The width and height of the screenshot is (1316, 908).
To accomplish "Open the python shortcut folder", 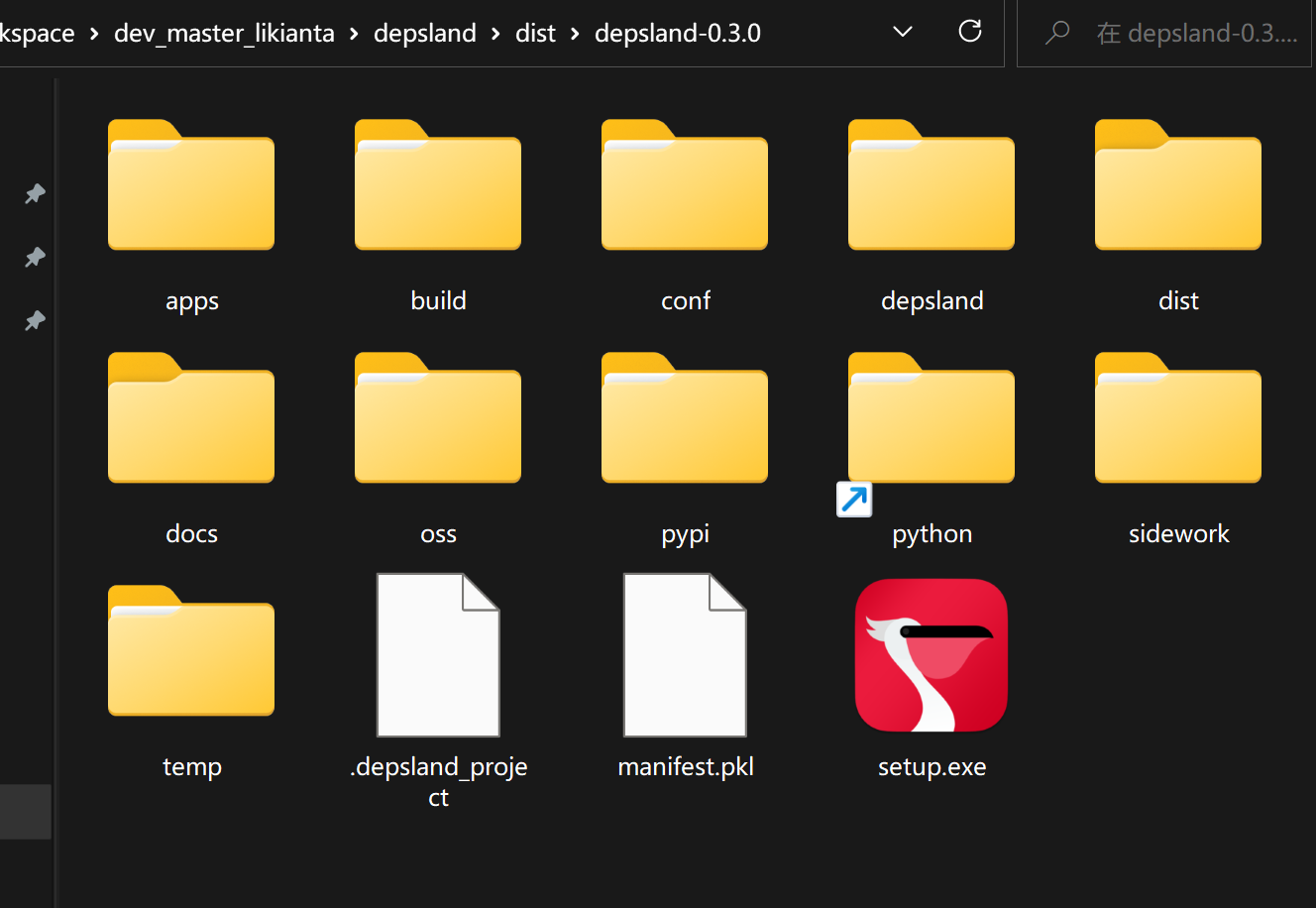I will (932, 417).
